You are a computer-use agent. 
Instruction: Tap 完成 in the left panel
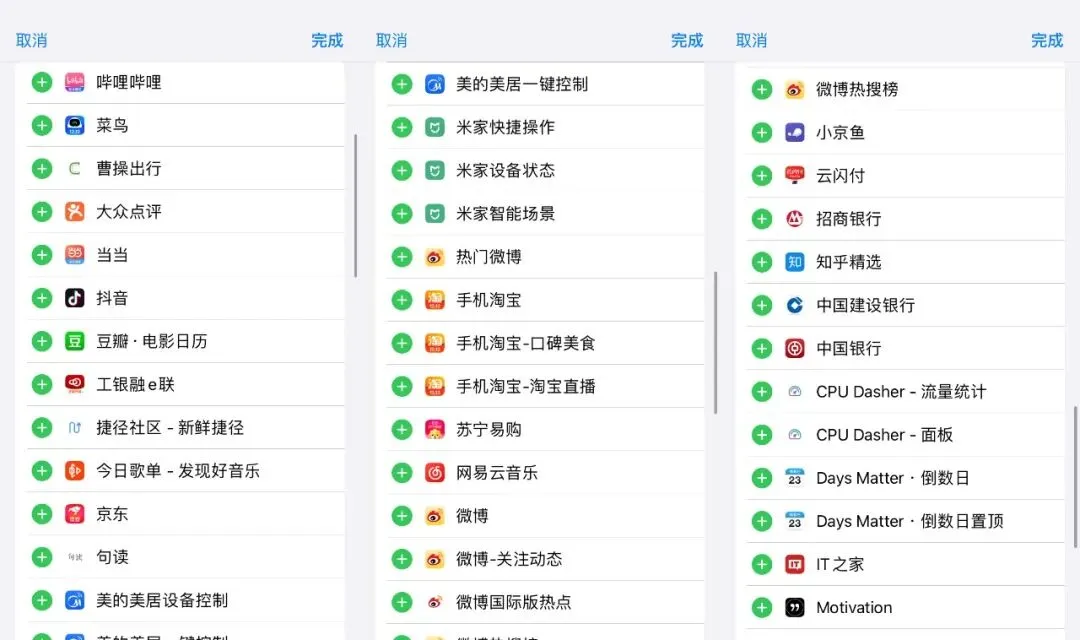pyautogui.click(x=327, y=41)
